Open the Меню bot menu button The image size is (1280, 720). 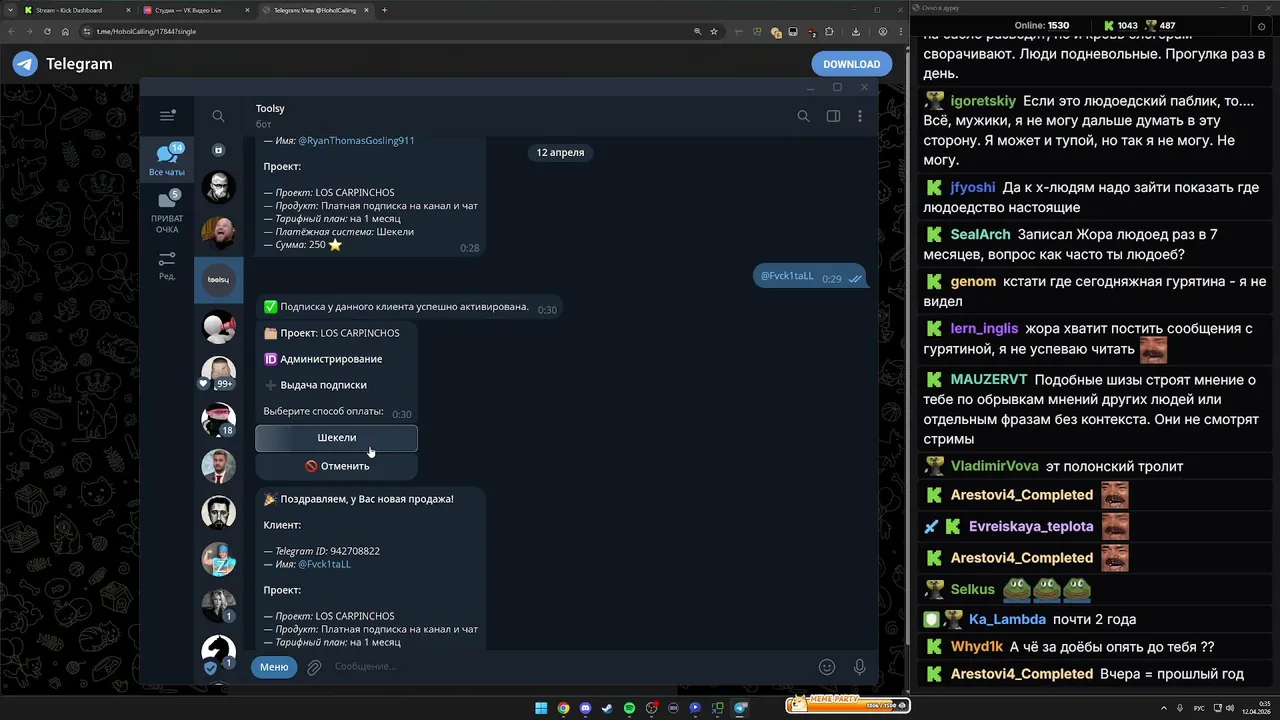tap(274, 667)
